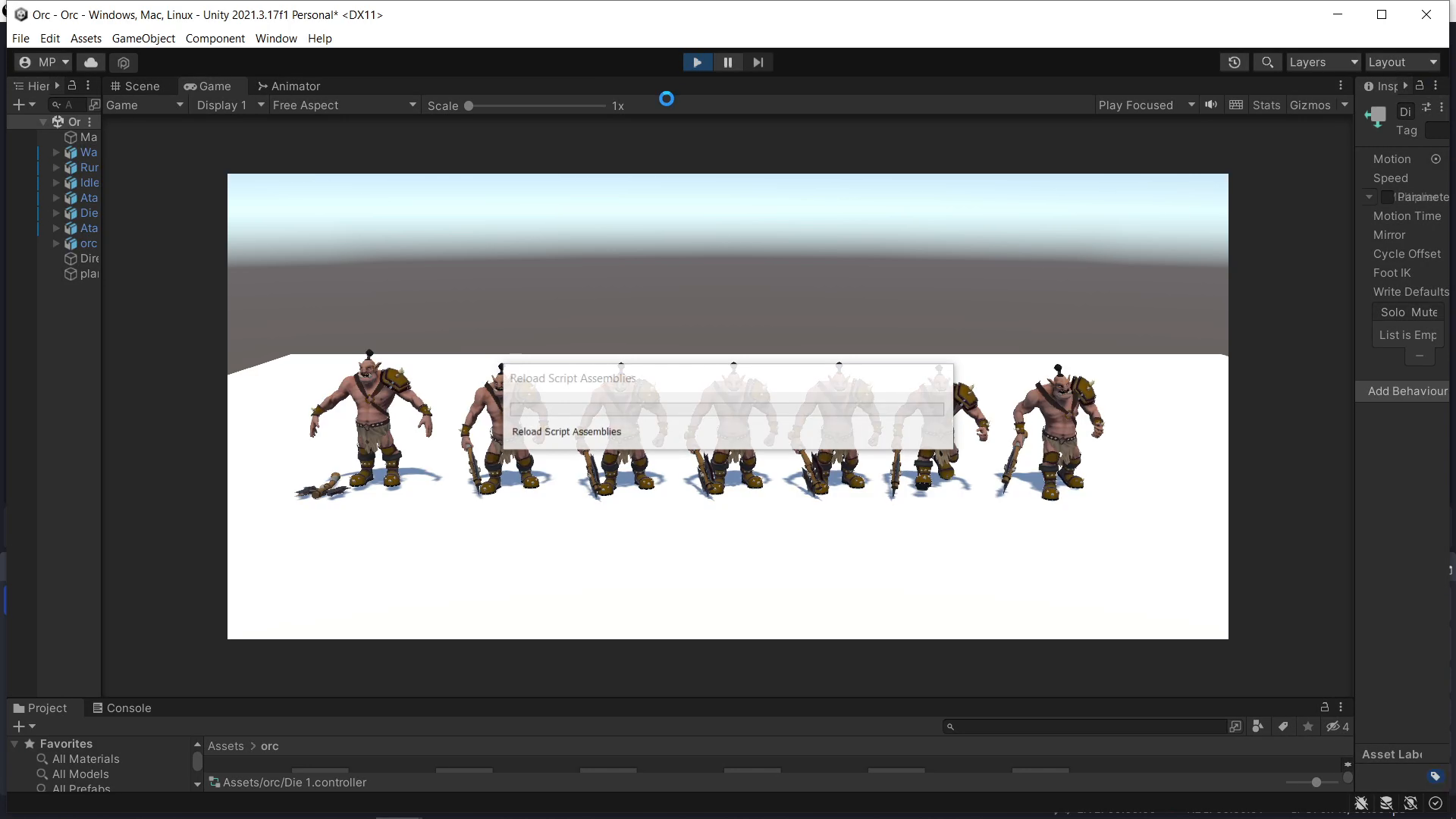The width and height of the screenshot is (1456, 819).
Task: Toggle the Gizmos button
Action: click(1310, 105)
